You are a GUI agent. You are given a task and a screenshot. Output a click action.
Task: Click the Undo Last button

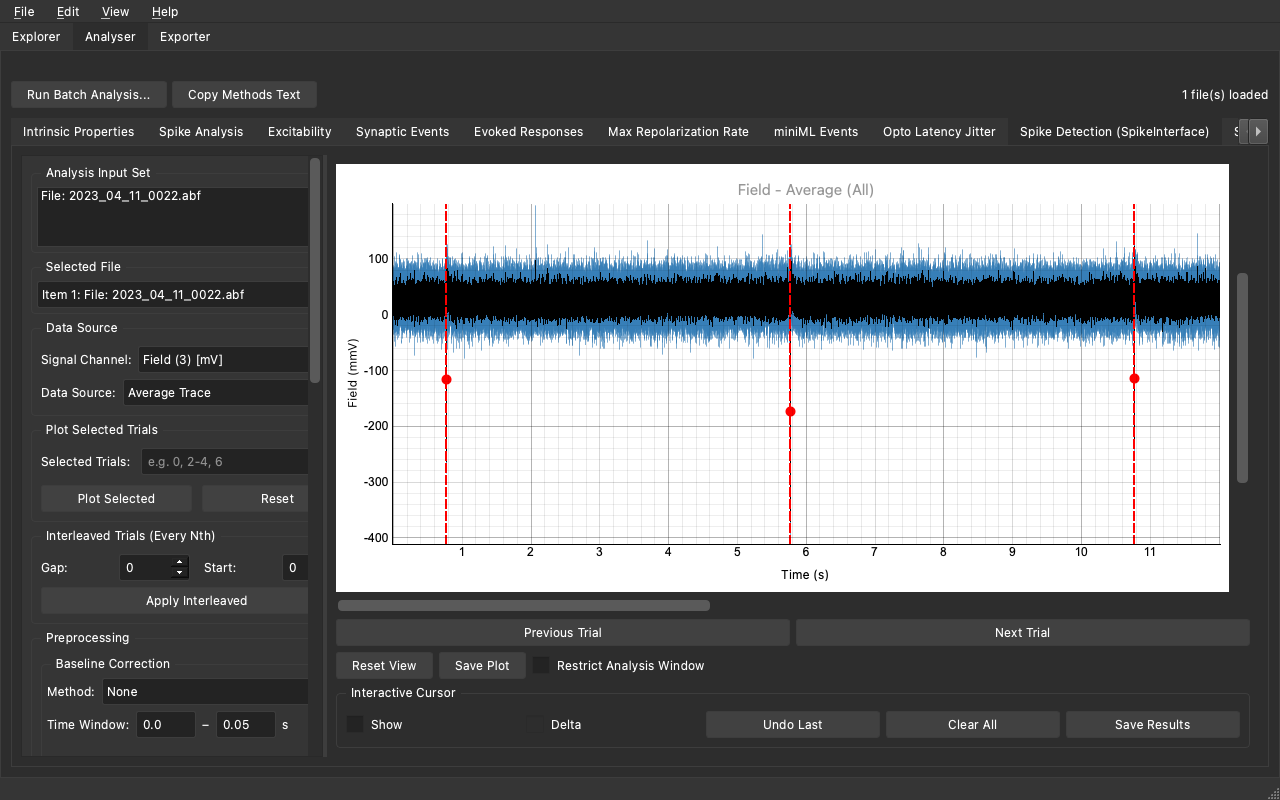tap(793, 725)
